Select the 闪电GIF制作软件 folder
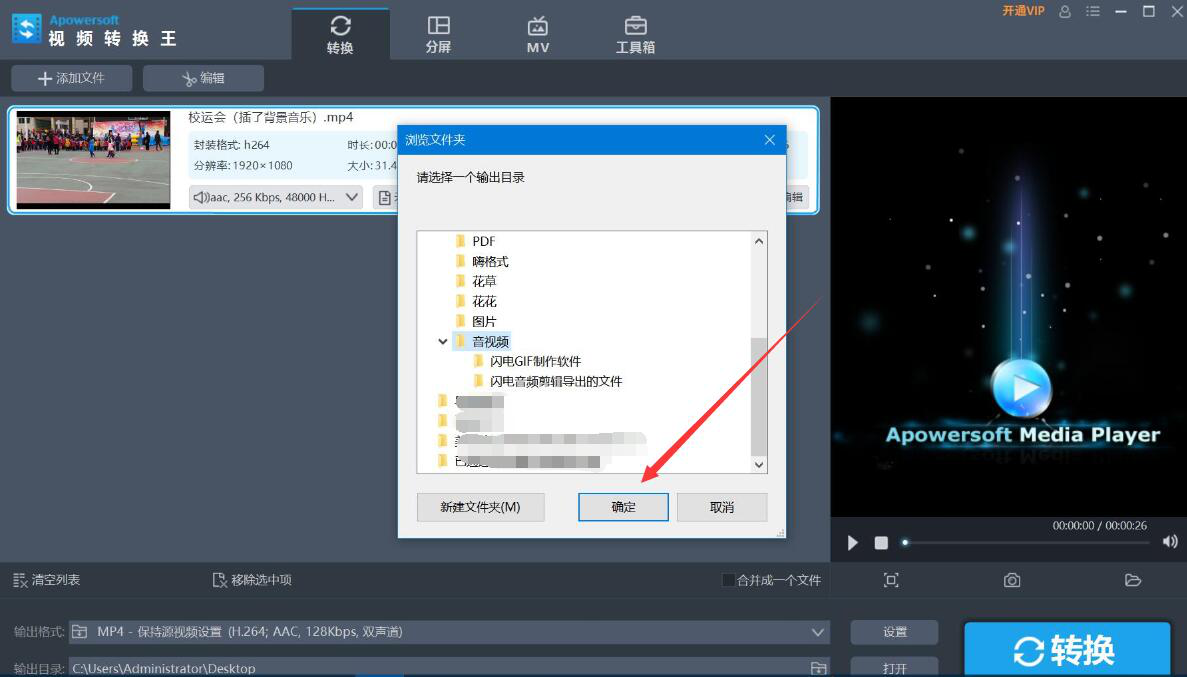This screenshot has width=1187, height=677. [x=527, y=361]
